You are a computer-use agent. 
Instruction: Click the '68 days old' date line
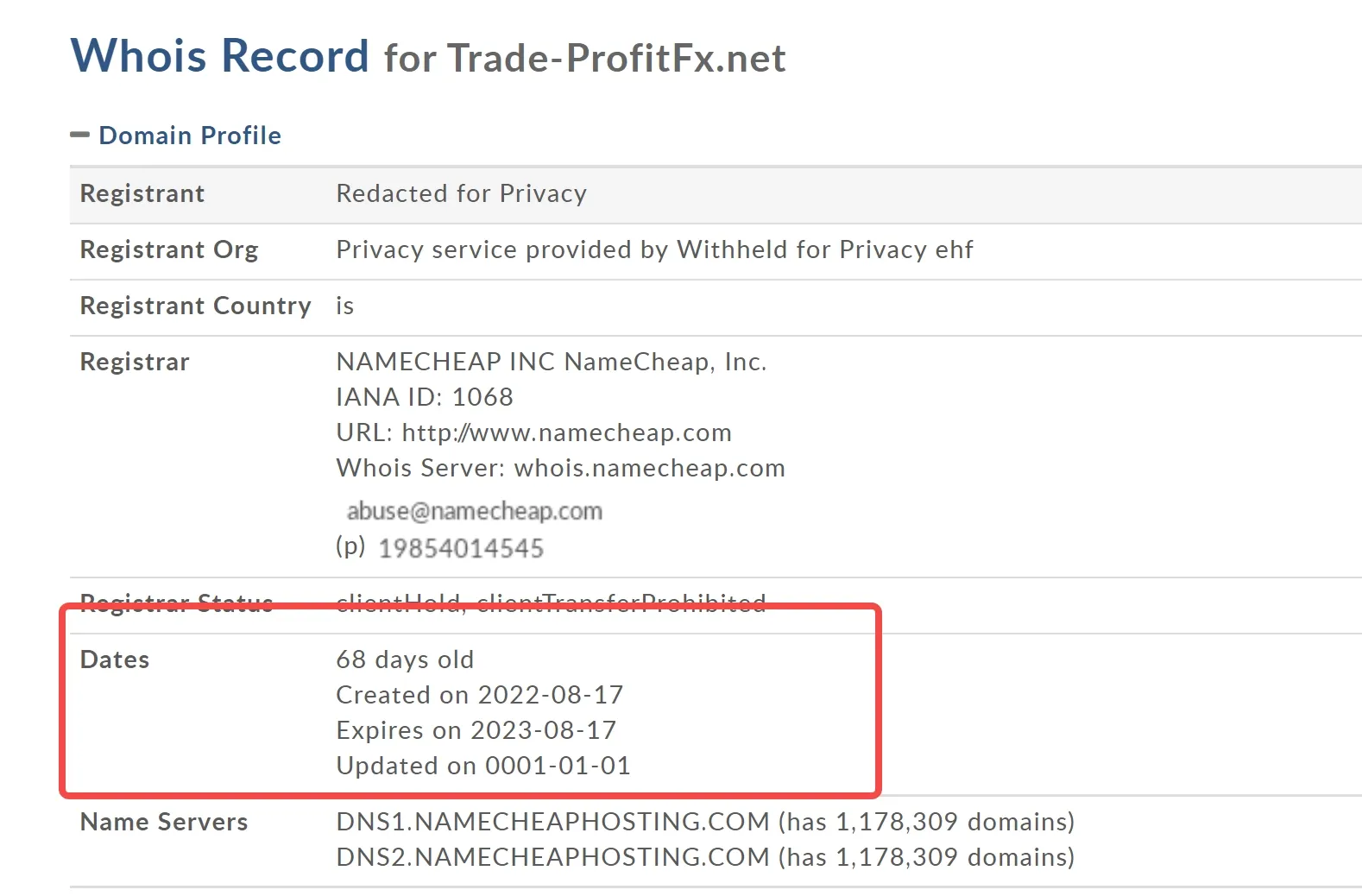click(x=405, y=659)
